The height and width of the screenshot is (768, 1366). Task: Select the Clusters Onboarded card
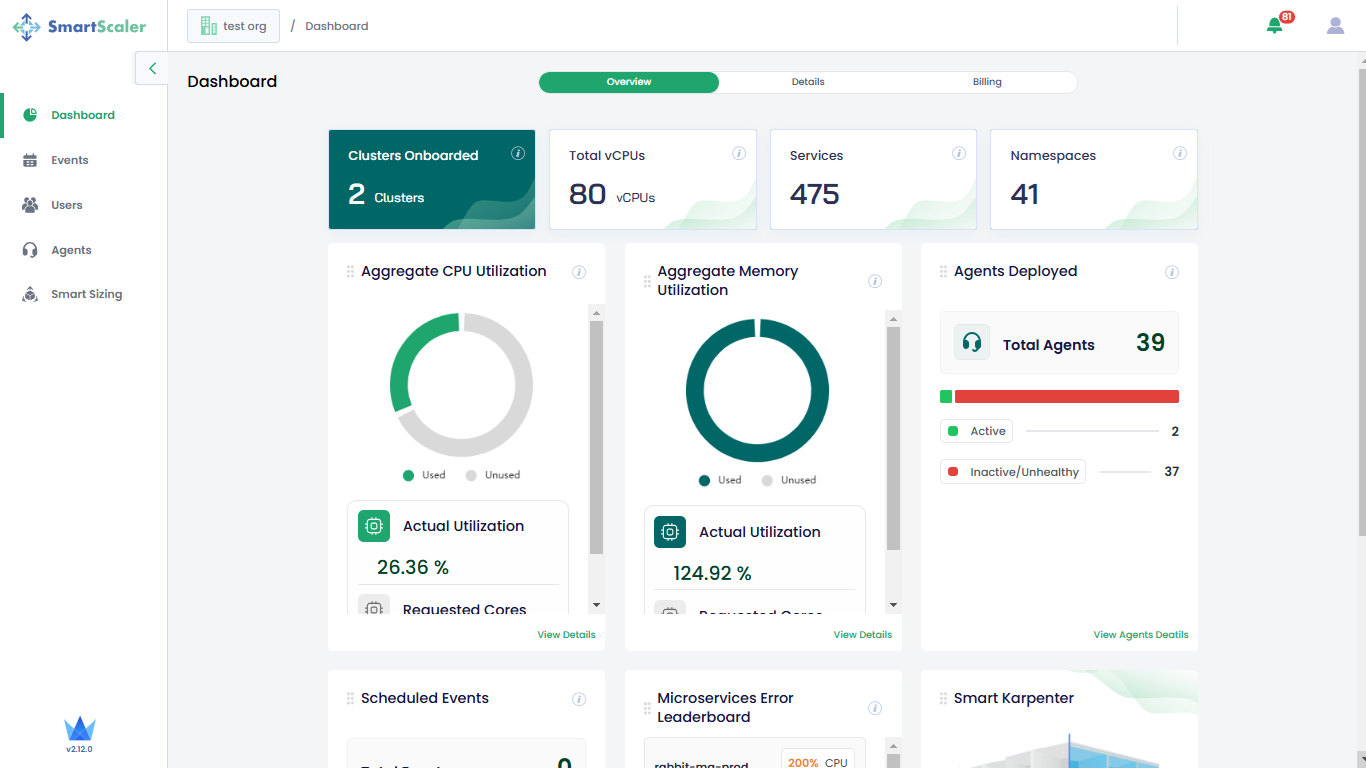click(x=432, y=180)
